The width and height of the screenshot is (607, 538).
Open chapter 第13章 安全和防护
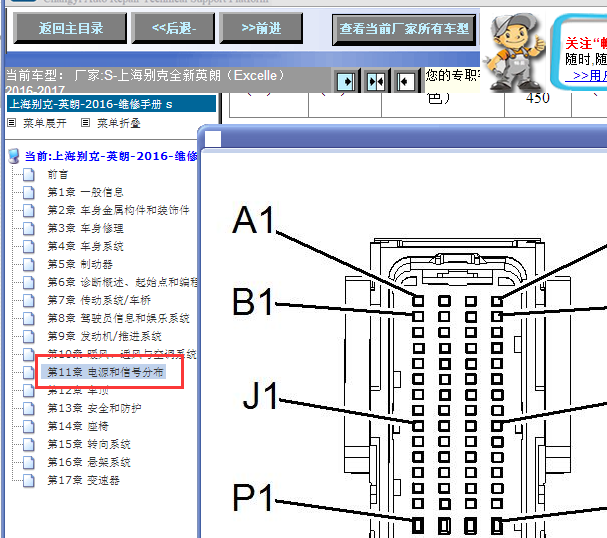[94, 408]
